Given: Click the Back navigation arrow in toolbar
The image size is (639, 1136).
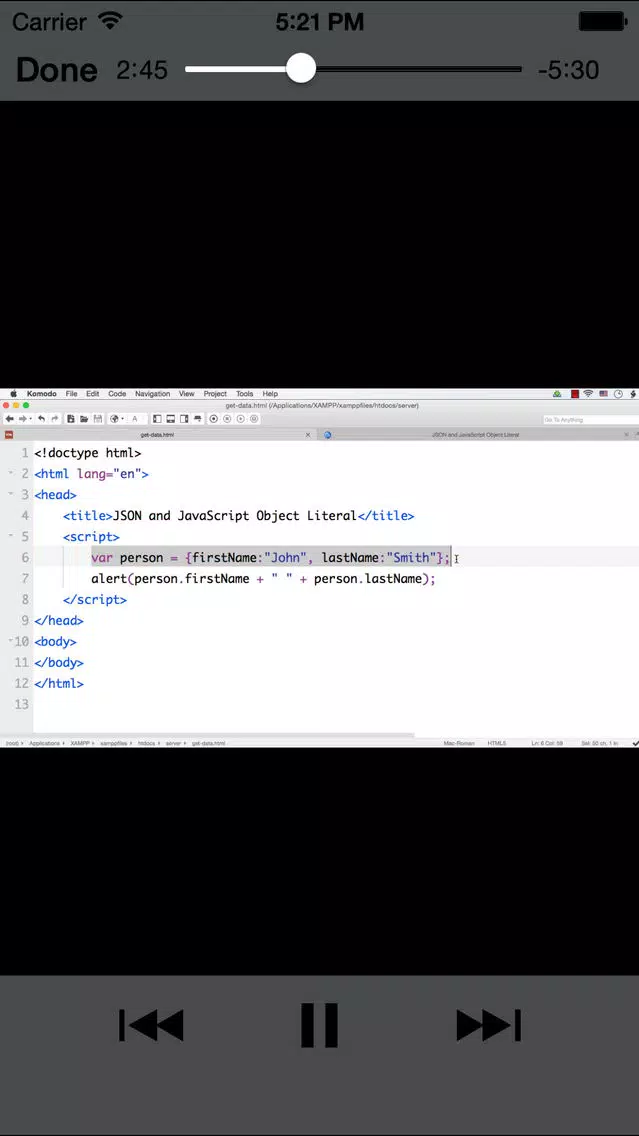Looking at the screenshot, I should [9, 419].
